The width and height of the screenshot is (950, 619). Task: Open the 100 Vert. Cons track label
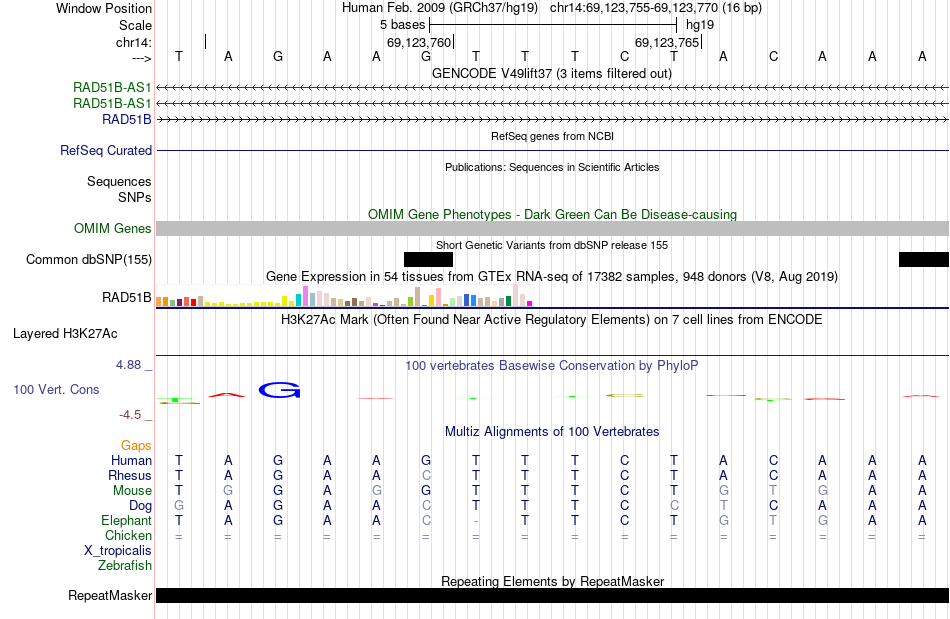click(56, 389)
